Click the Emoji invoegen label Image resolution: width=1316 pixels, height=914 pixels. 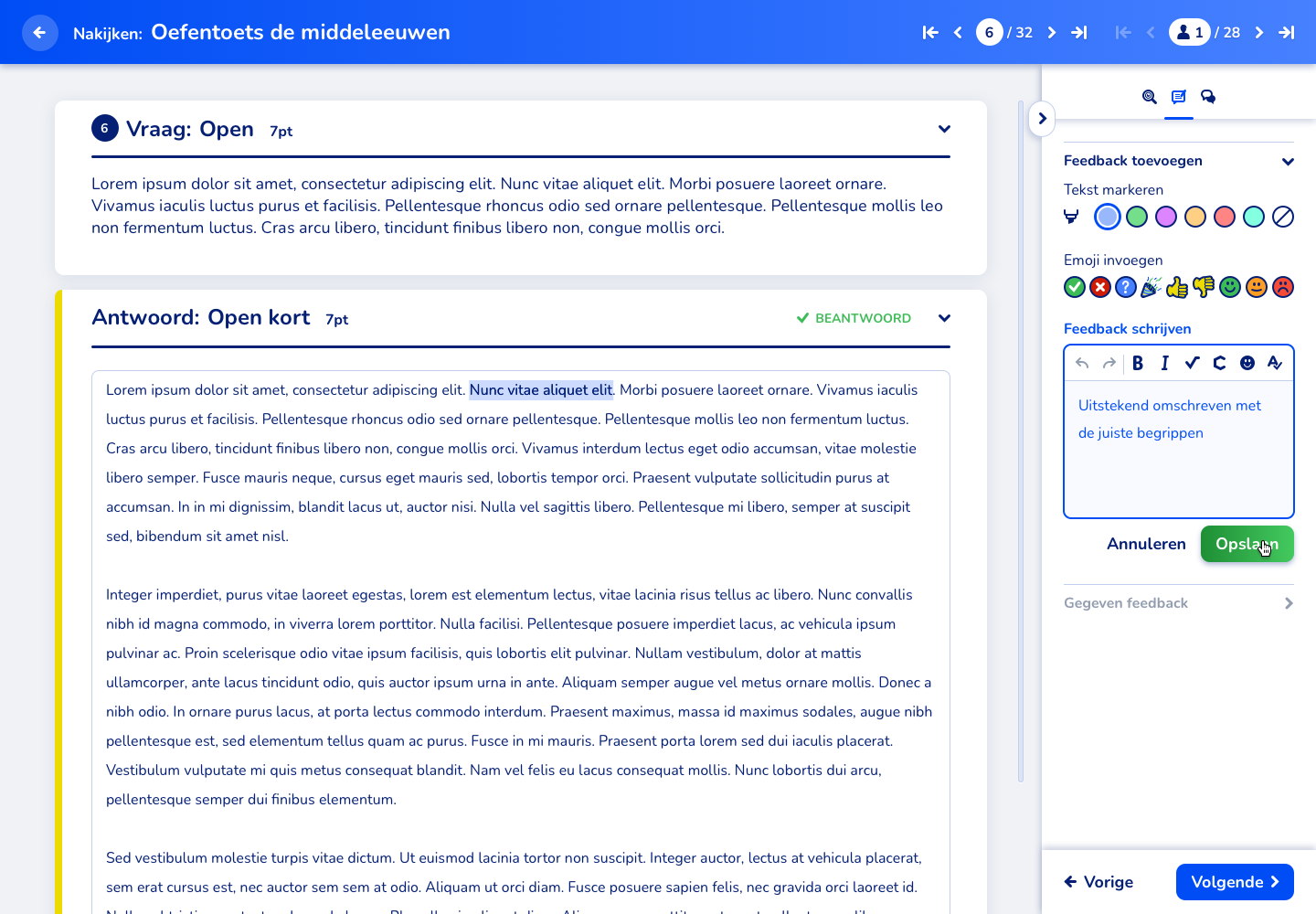pyautogui.click(x=1113, y=260)
